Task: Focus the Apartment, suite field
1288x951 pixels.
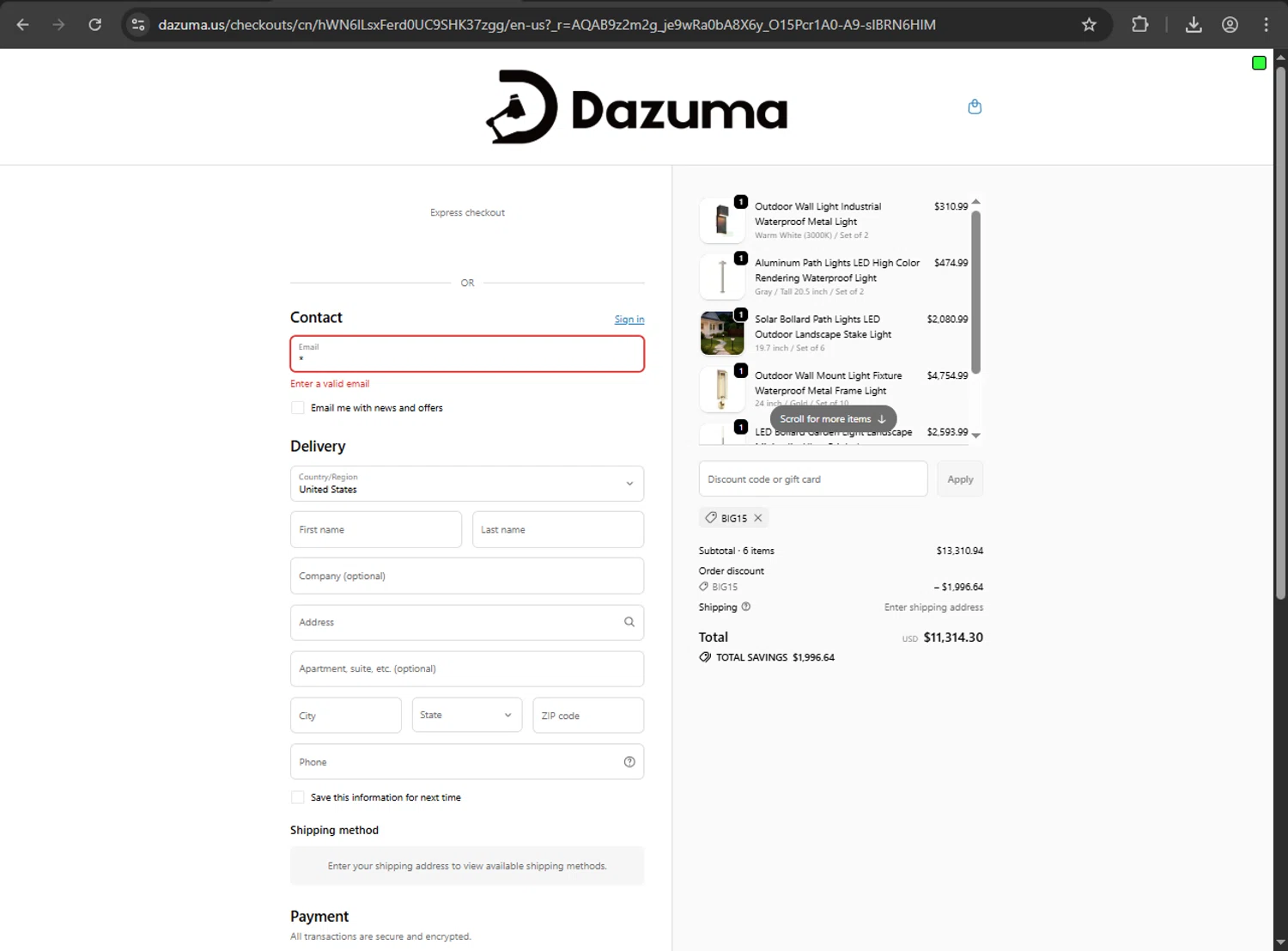Action: (x=467, y=668)
